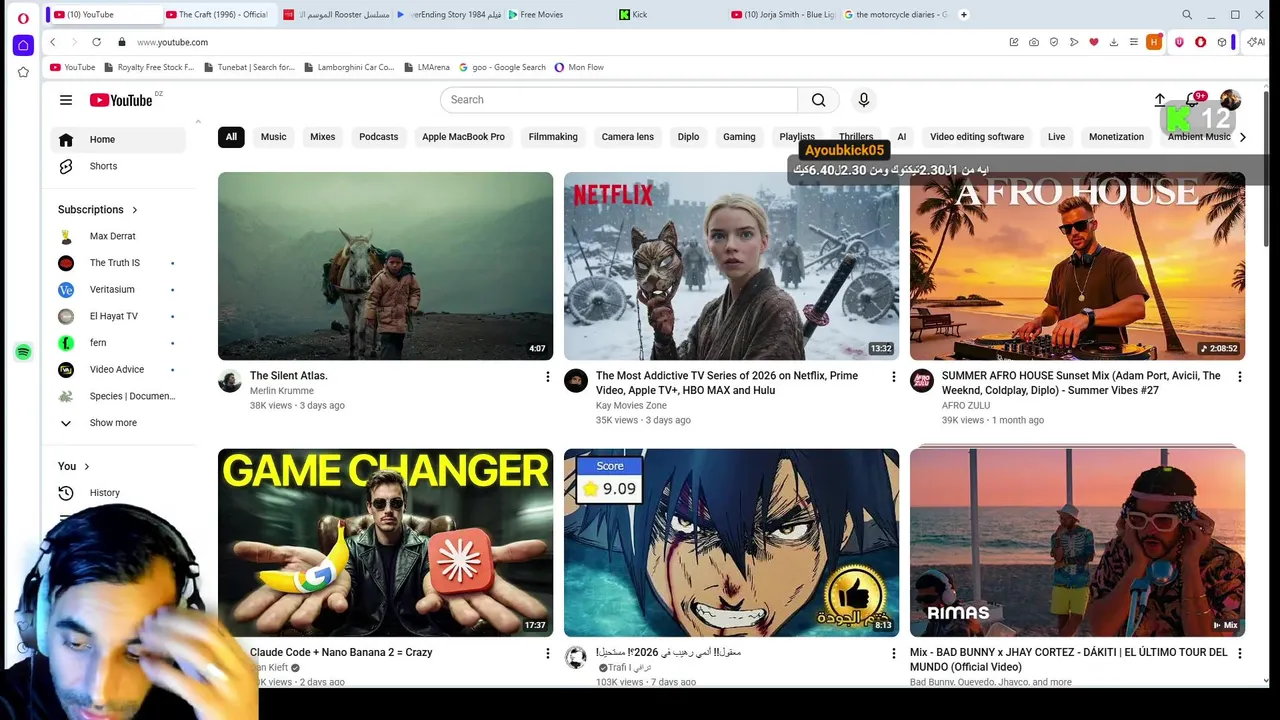Viewport: 1280px width, 720px height.
Task: Select the Gaming category chip
Action: tap(739, 137)
